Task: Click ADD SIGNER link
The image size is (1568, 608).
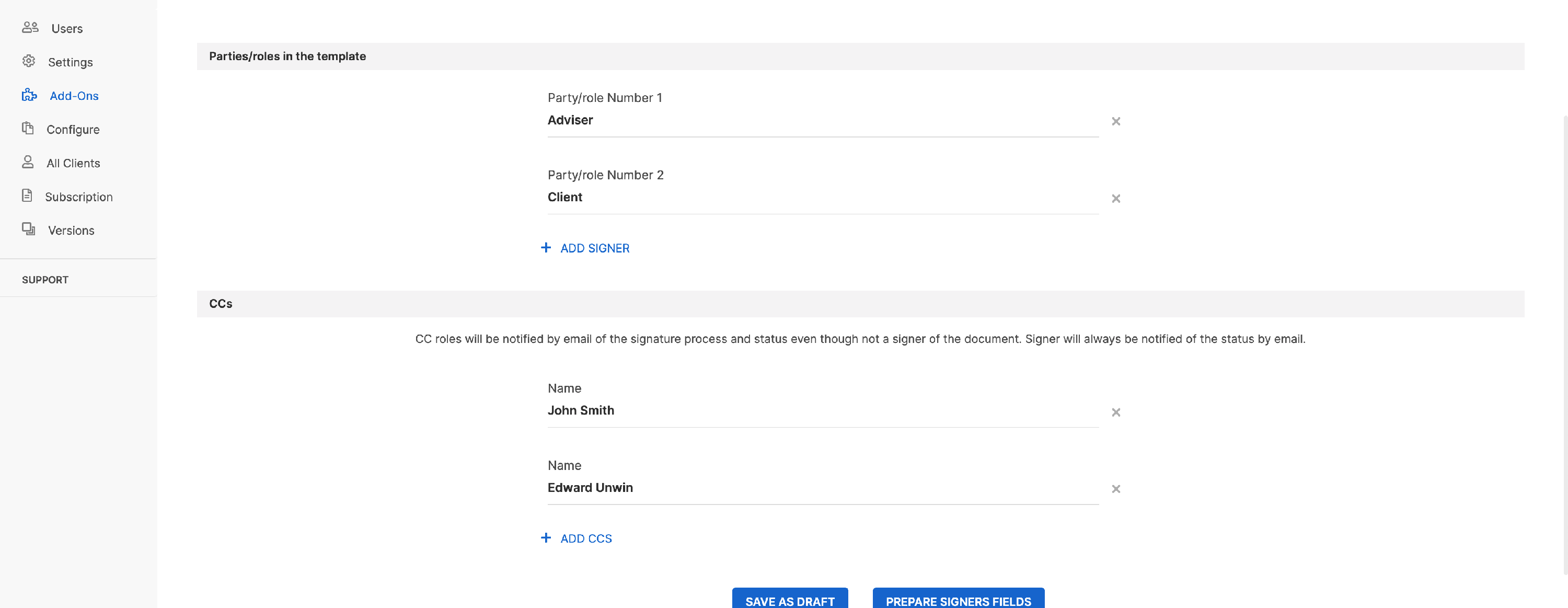Action: click(595, 248)
